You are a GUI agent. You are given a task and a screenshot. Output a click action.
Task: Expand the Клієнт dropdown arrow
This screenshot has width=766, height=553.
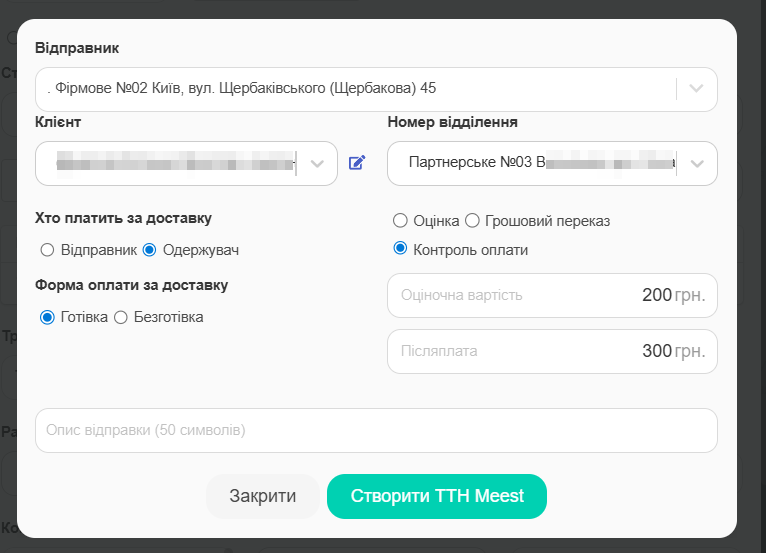click(318, 163)
